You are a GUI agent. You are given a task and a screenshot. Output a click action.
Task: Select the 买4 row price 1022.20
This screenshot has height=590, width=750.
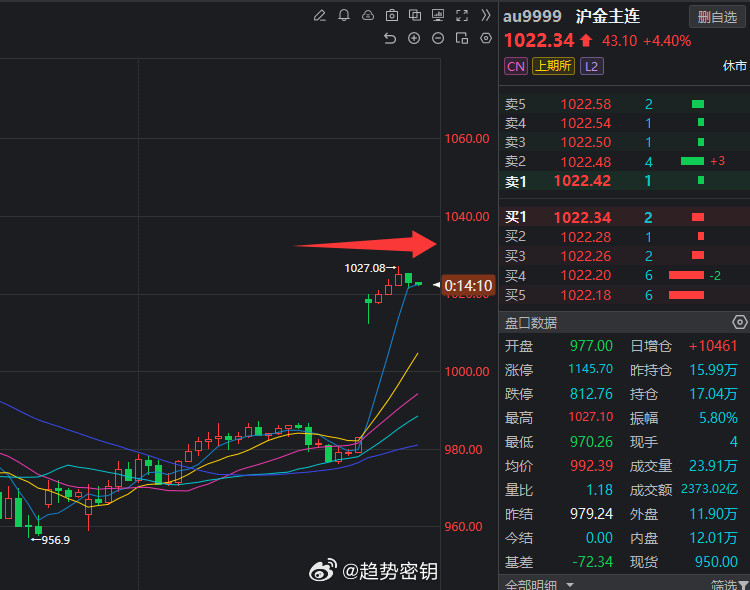tap(585, 275)
